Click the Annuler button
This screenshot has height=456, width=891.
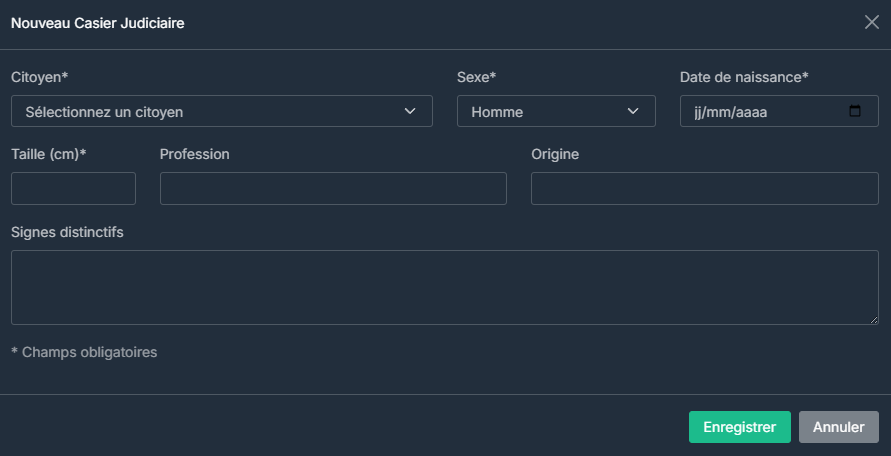coord(839,427)
